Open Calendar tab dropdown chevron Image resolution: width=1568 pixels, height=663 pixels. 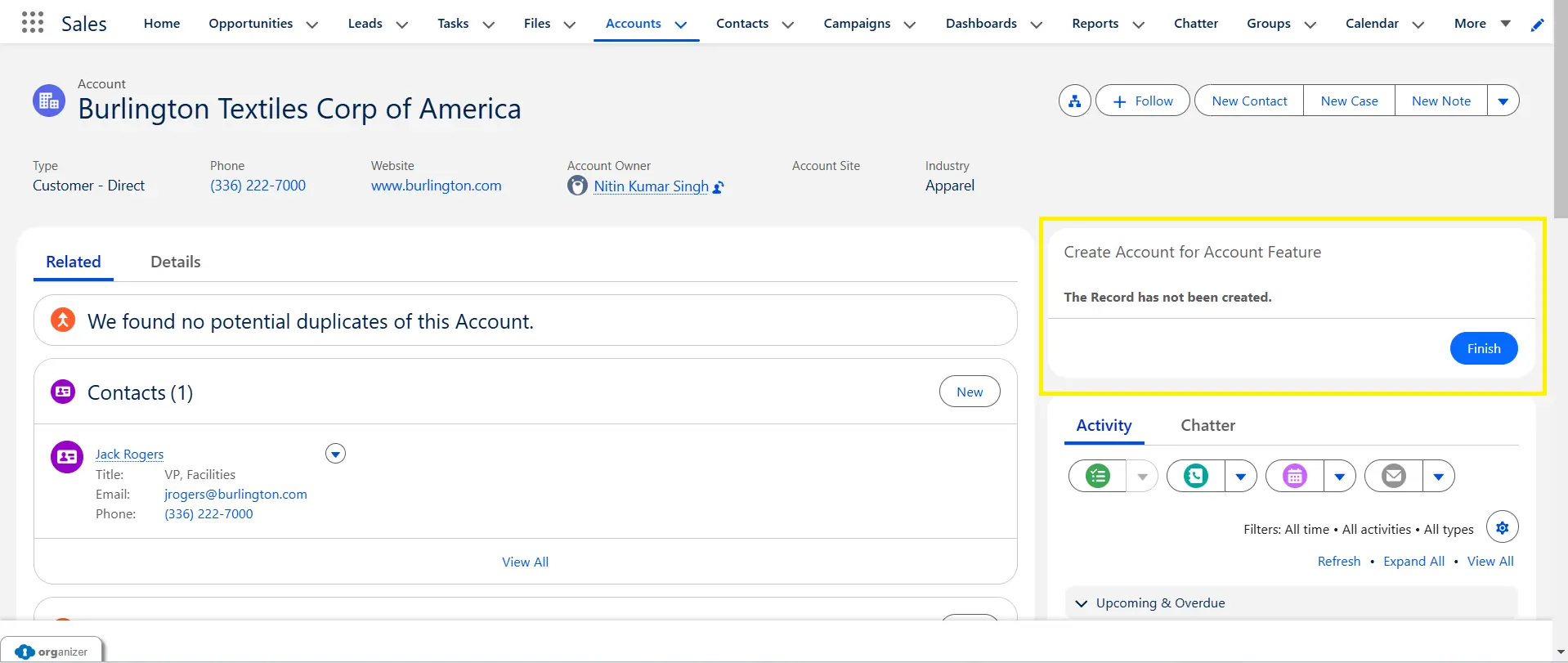[1418, 25]
